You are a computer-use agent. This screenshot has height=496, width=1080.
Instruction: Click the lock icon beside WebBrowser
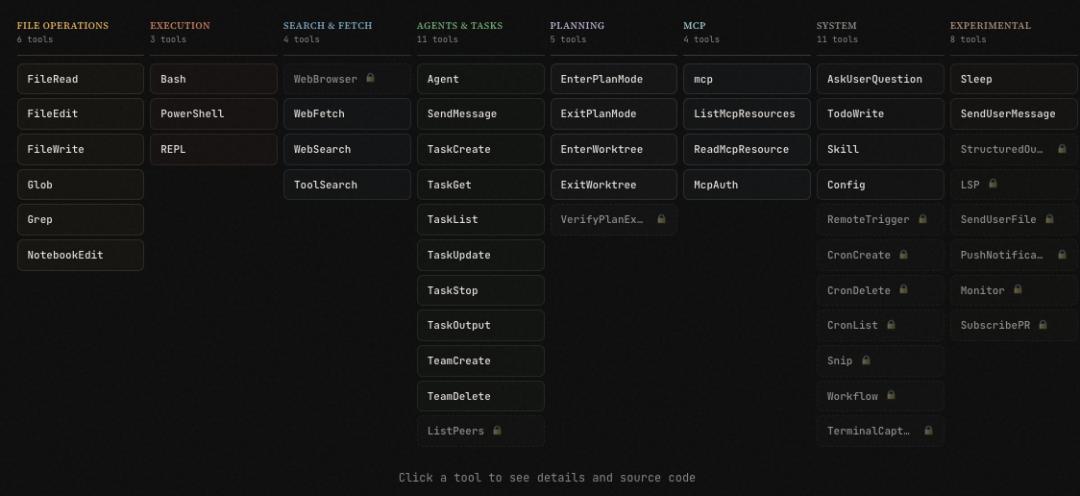point(370,78)
